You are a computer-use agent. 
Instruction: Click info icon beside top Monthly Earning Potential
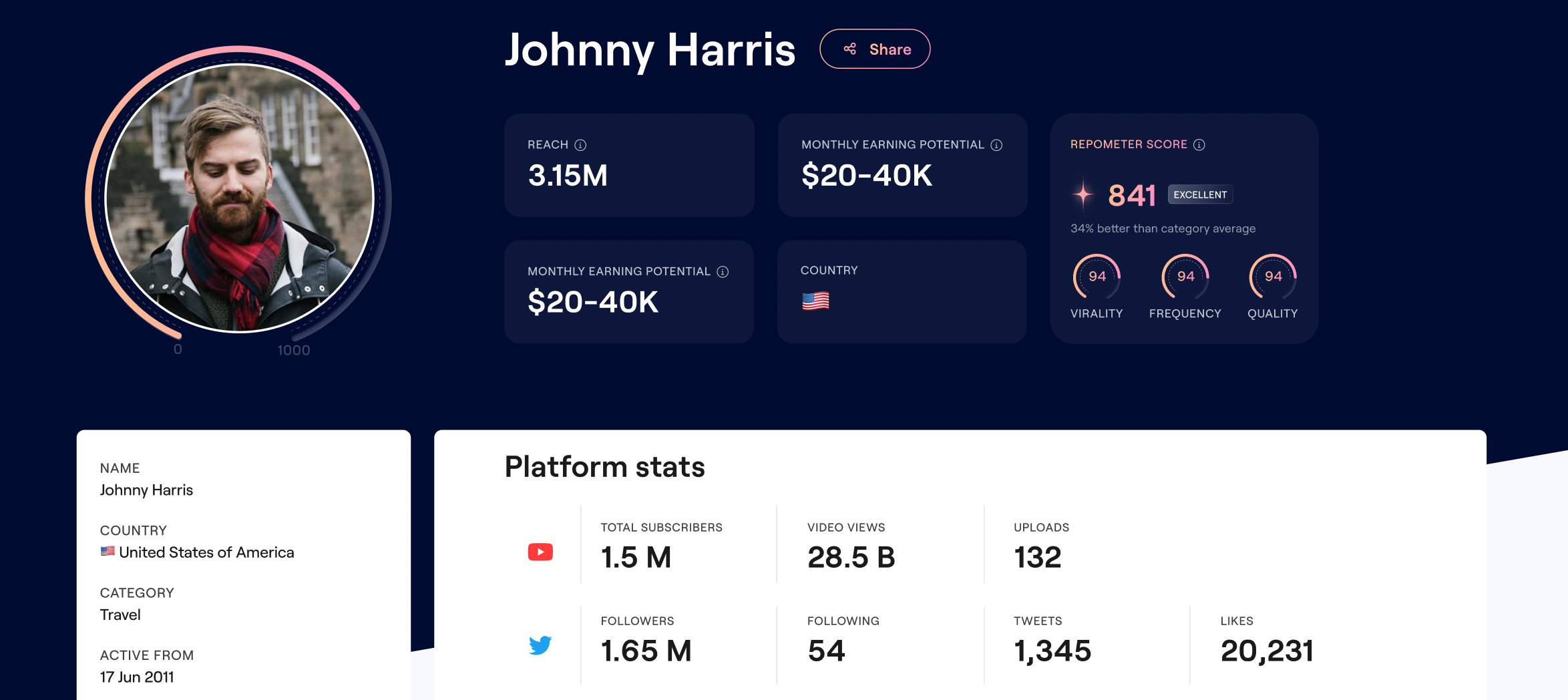pyautogui.click(x=996, y=145)
